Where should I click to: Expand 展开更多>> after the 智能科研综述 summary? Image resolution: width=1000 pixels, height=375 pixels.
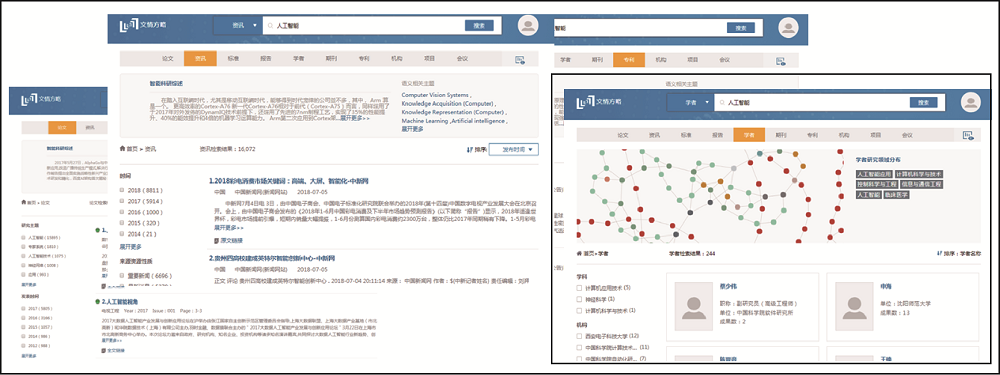354,119
